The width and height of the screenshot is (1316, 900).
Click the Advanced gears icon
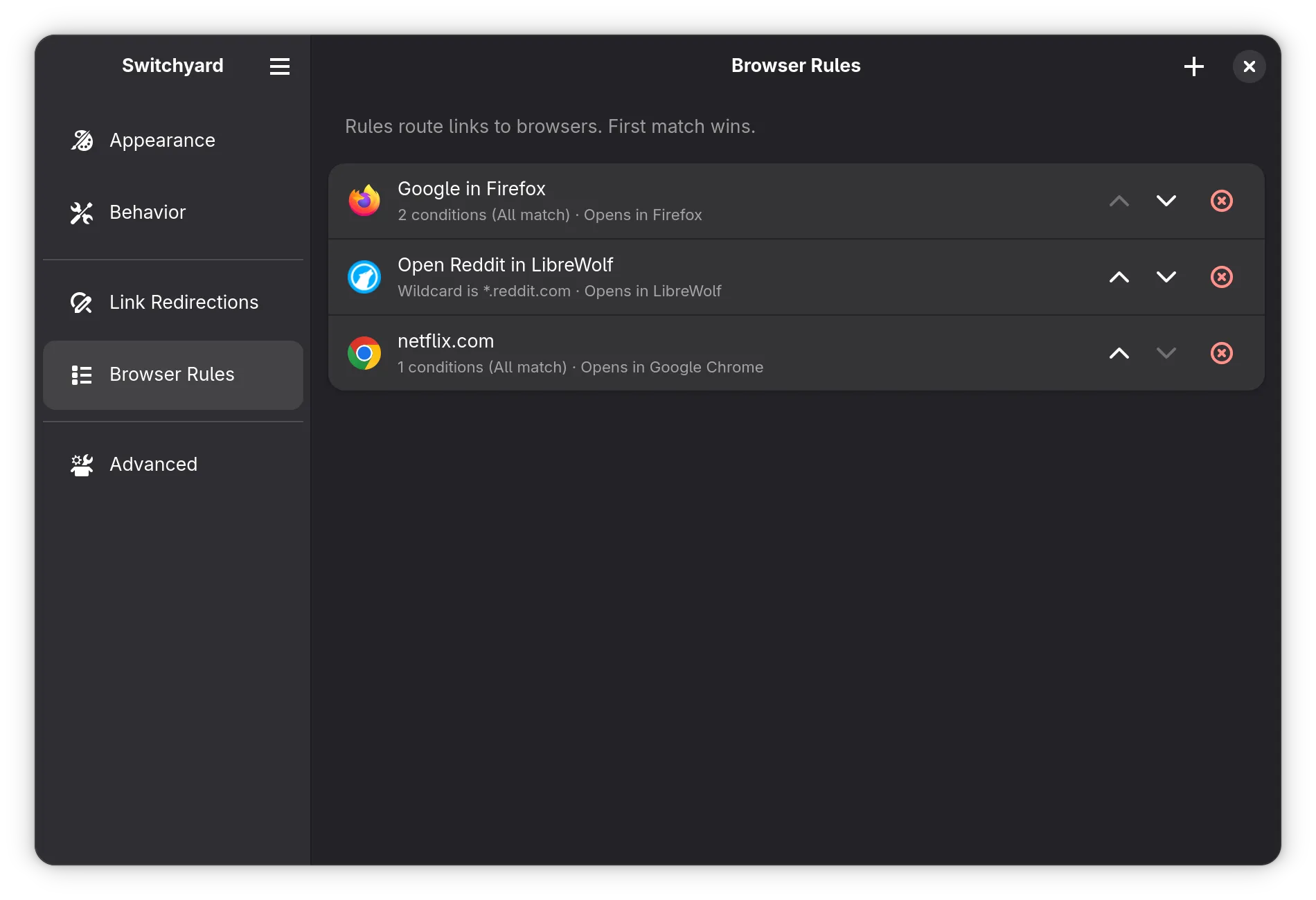click(x=82, y=465)
